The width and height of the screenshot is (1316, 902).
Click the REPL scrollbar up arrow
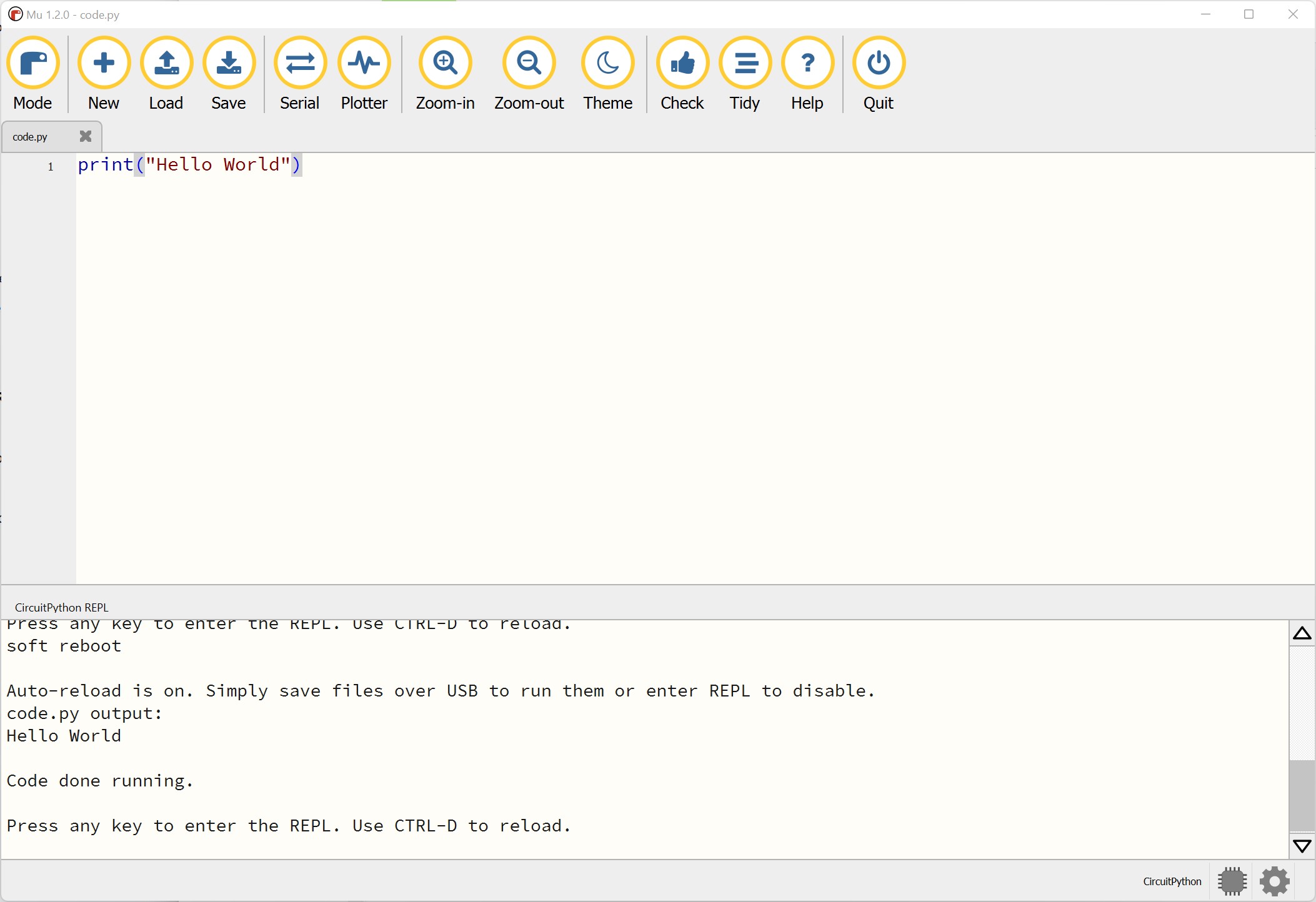[1302, 633]
